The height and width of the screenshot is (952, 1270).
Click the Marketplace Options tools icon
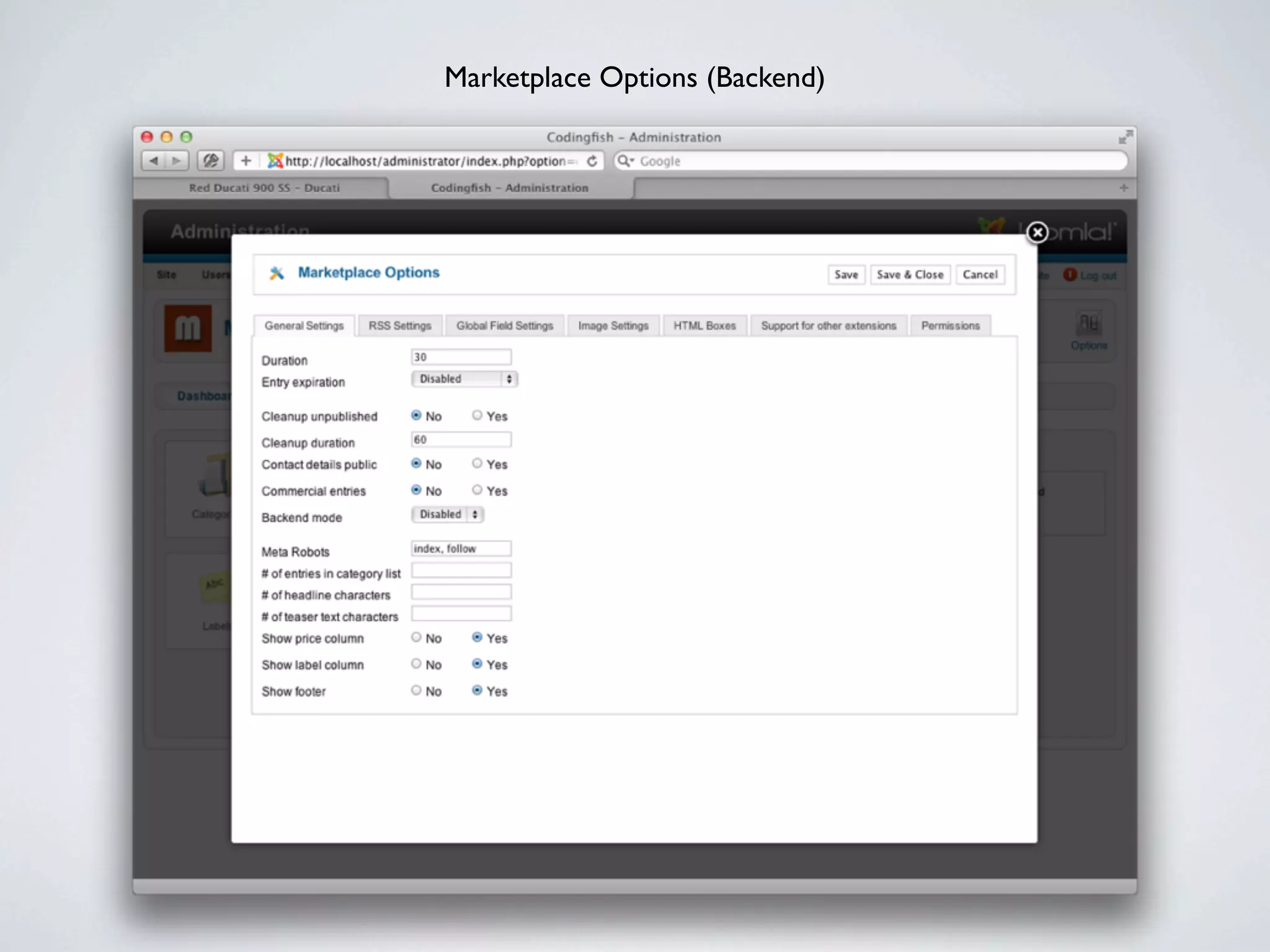pyautogui.click(x=277, y=273)
